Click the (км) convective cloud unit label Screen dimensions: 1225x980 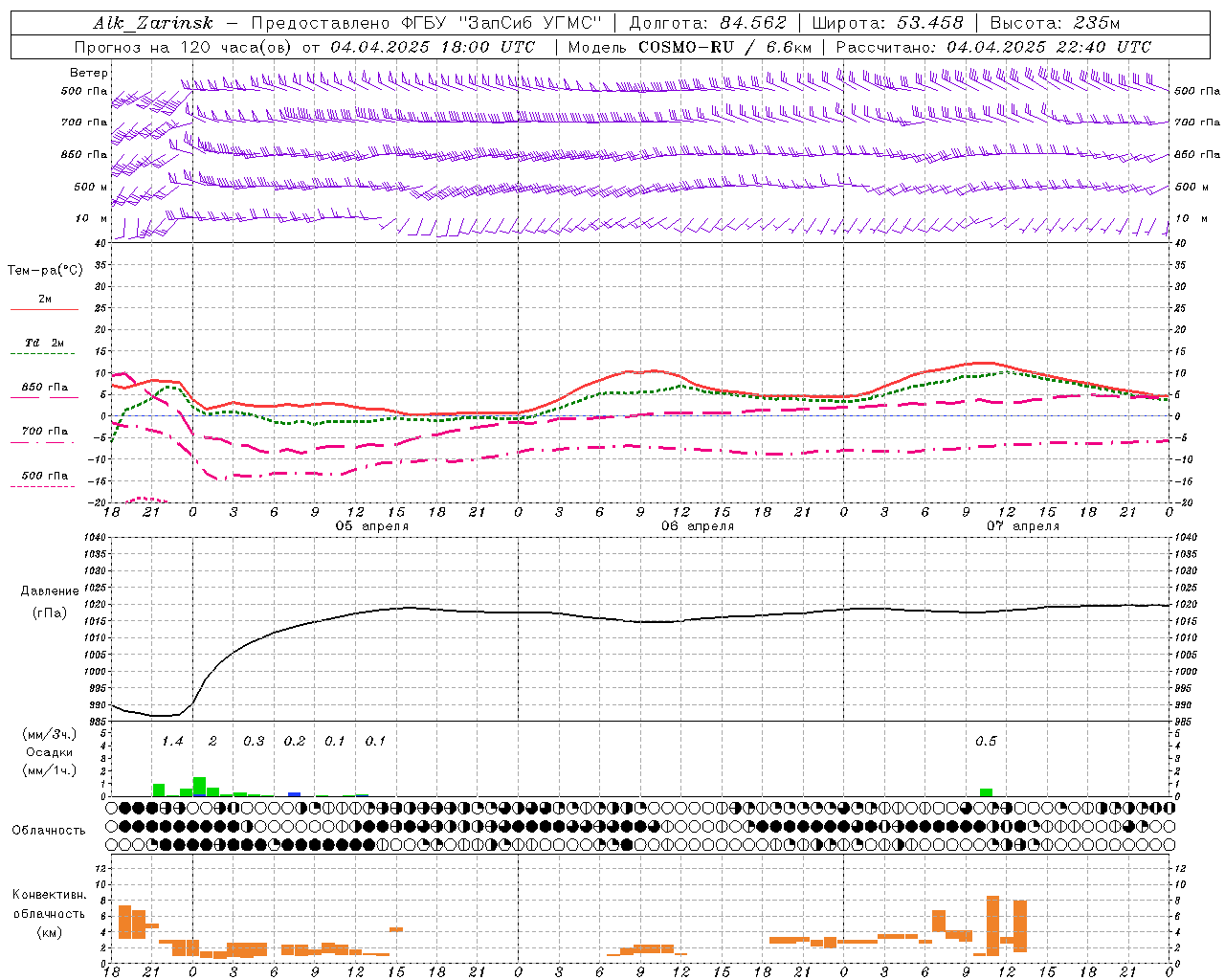coord(50,932)
